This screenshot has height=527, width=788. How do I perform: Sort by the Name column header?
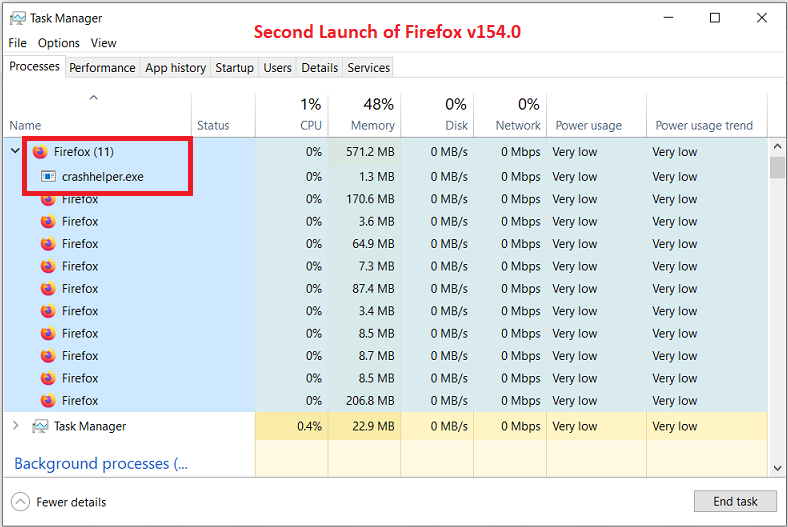(97, 115)
